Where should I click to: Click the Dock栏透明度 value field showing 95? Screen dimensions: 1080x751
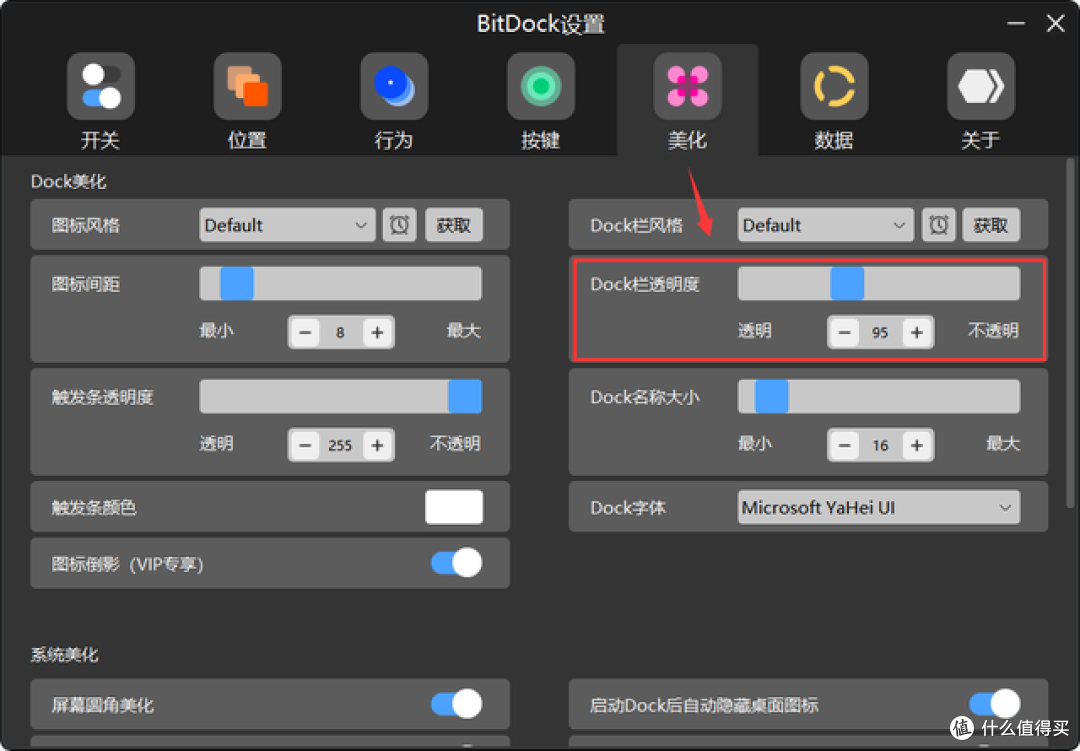[x=880, y=332]
